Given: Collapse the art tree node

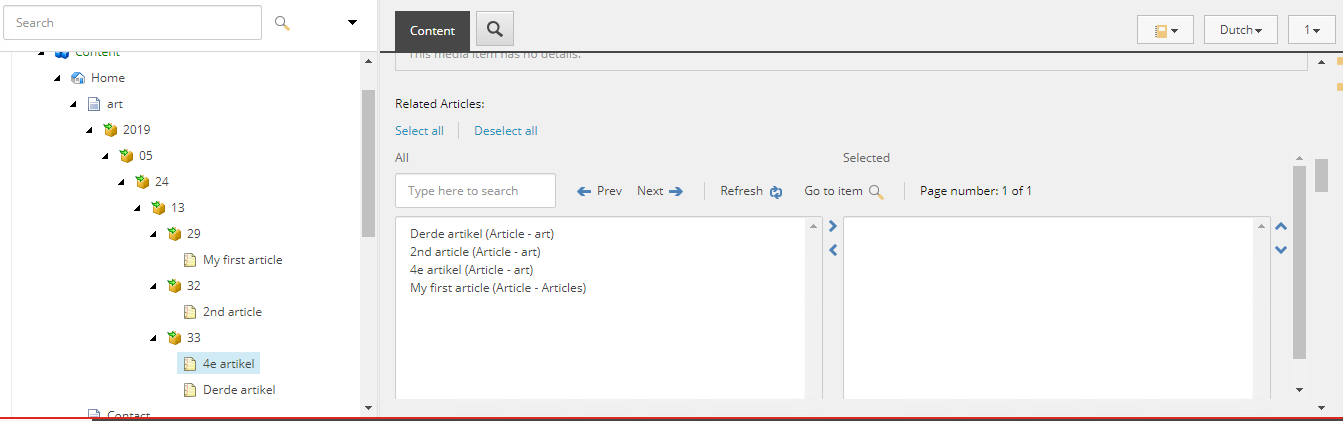Looking at the screenshot, I should click(74, 104).
